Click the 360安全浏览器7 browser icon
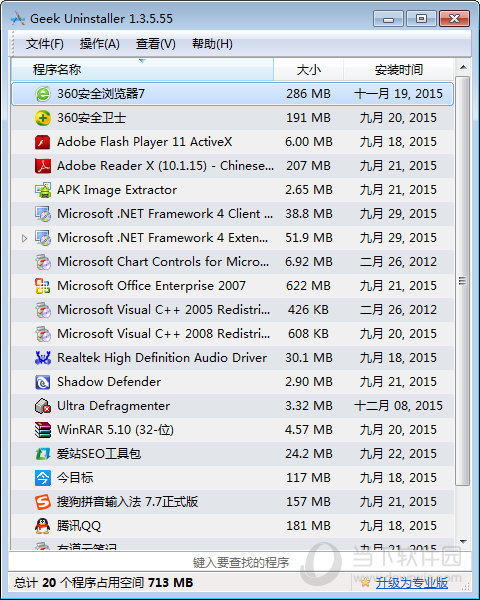The image size is (480, 600). tap(42, 94)
